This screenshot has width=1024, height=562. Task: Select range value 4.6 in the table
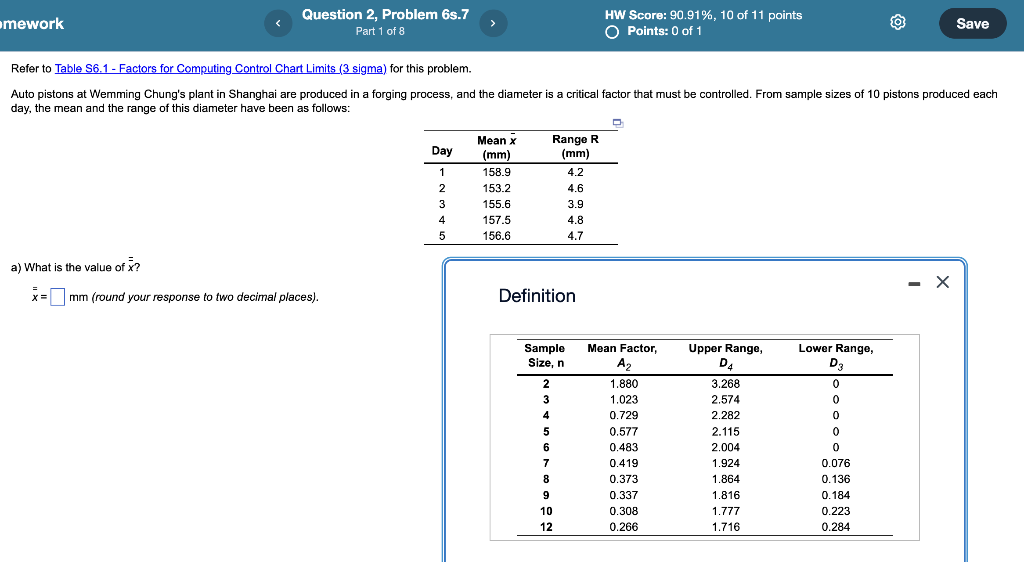(575, 188)
